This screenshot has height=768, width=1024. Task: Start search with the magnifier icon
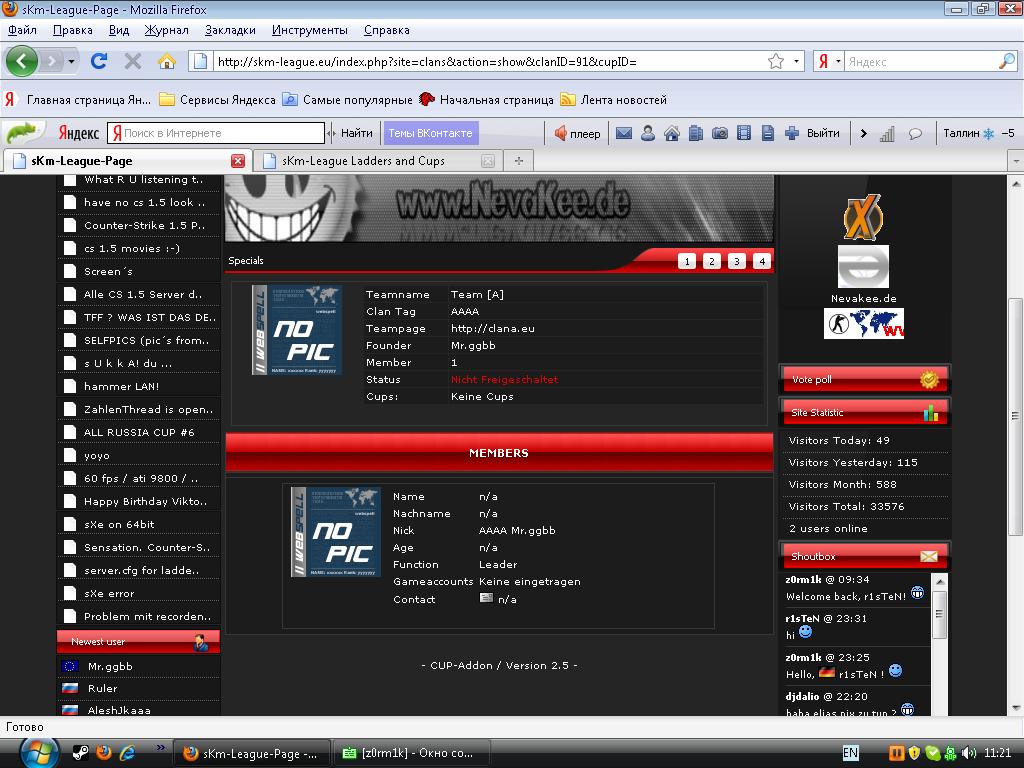pyautogui.click(x=1006, y=61)
